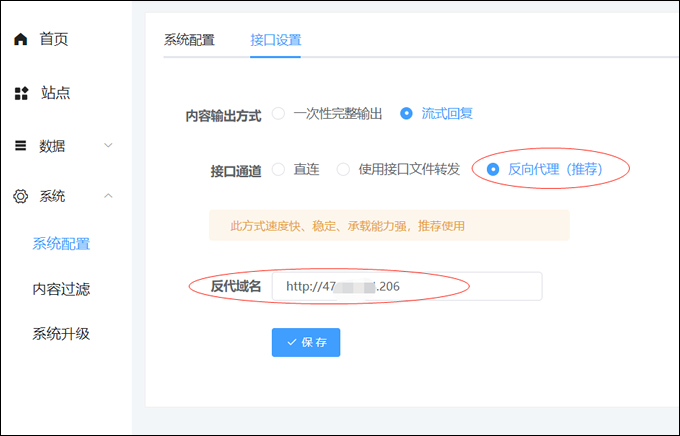Image resolution: width=680 pixels, height=436 pixels.
Task: Select the 一次性完整输出 radio option
Action: click(278, 114)
